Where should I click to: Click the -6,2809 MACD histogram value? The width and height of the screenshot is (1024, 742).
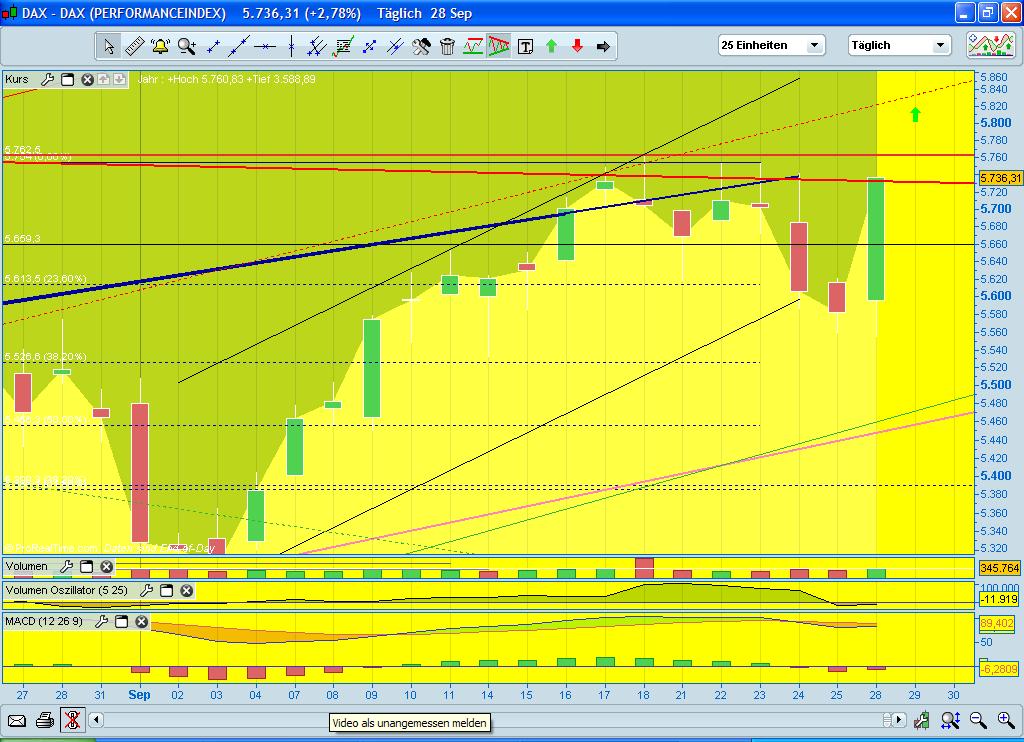(x=999, y=669)
